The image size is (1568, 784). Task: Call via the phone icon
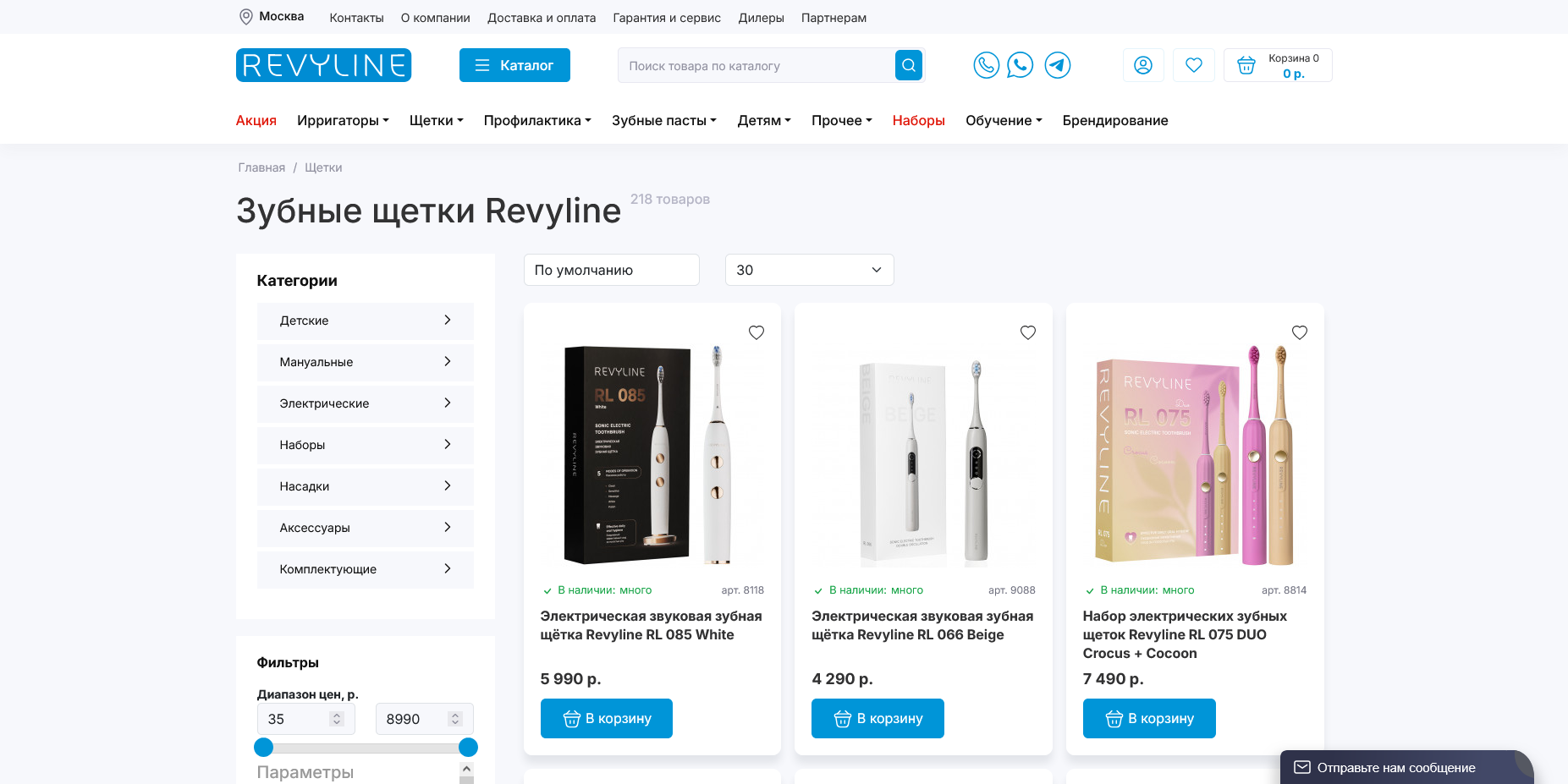click(x=986, y=65)
